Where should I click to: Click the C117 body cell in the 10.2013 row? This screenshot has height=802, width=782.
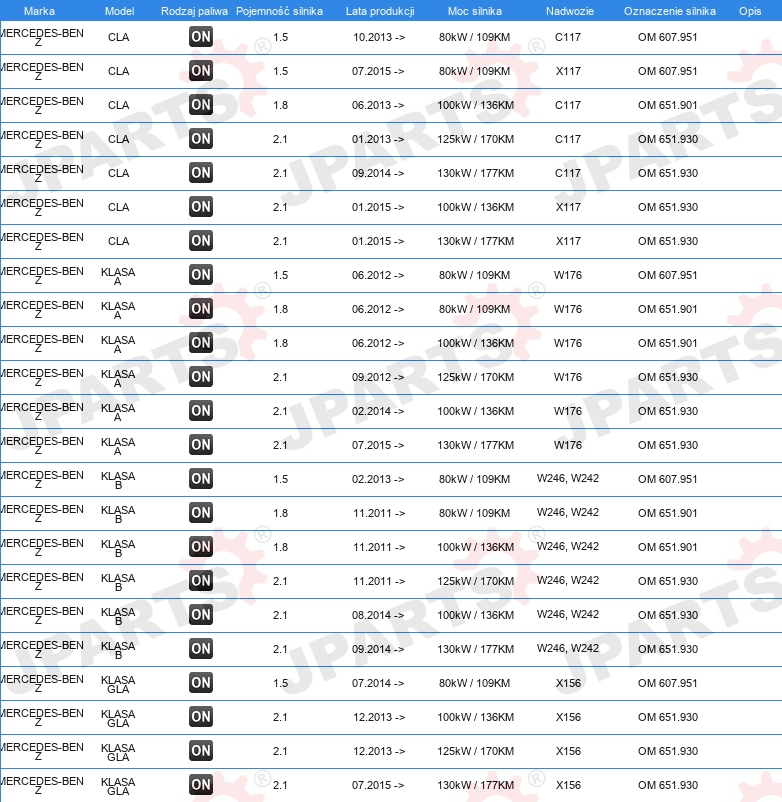pos(568,37)
